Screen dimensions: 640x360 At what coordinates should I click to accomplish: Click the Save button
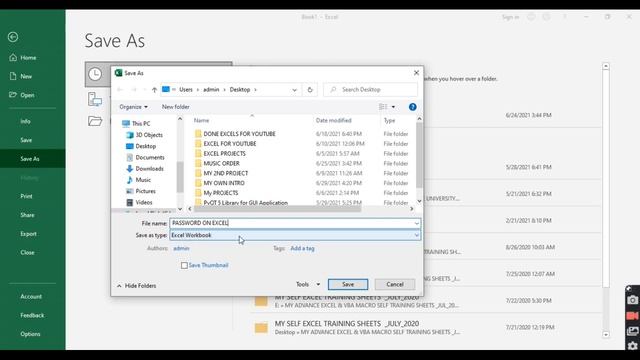348,284
